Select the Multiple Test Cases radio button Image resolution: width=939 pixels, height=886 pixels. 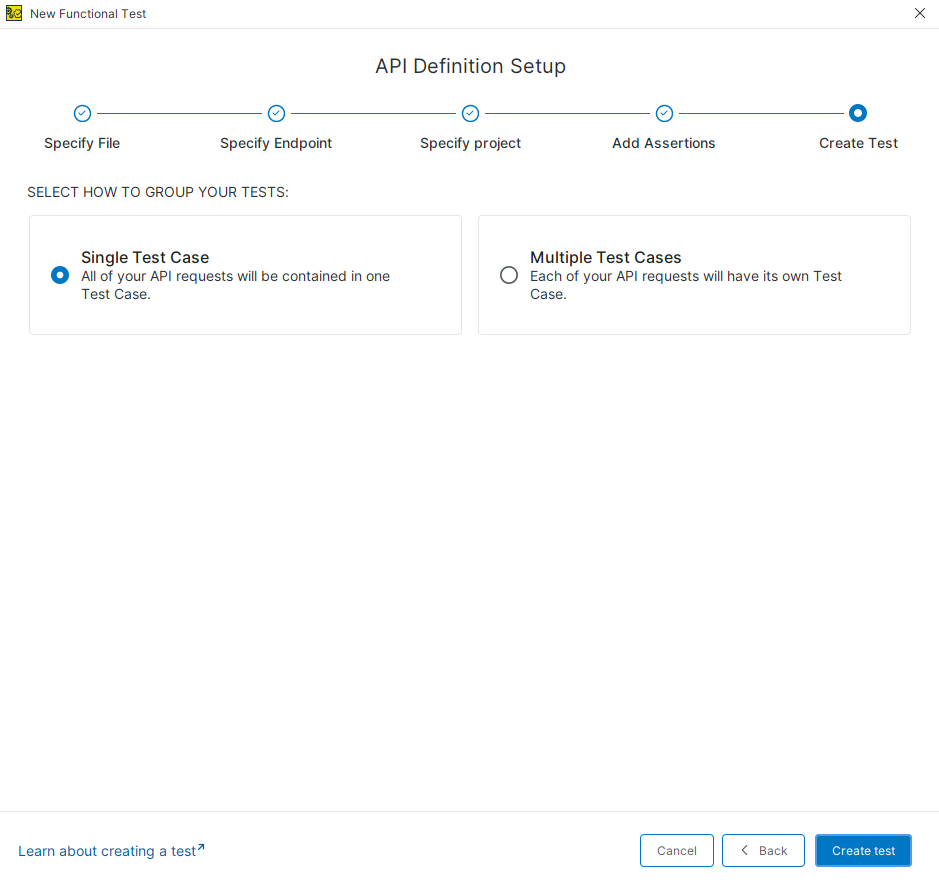509,275
